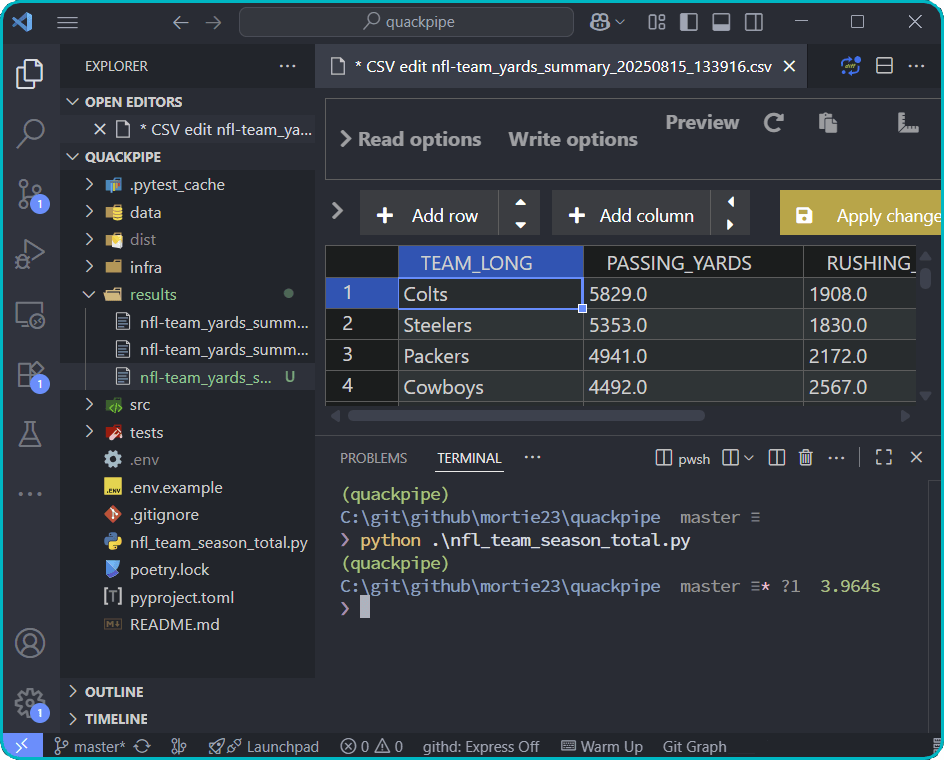Open the Source Control view
Image resolution: width=944 pixels, height=760 pixels.
(x=30, y=194)
